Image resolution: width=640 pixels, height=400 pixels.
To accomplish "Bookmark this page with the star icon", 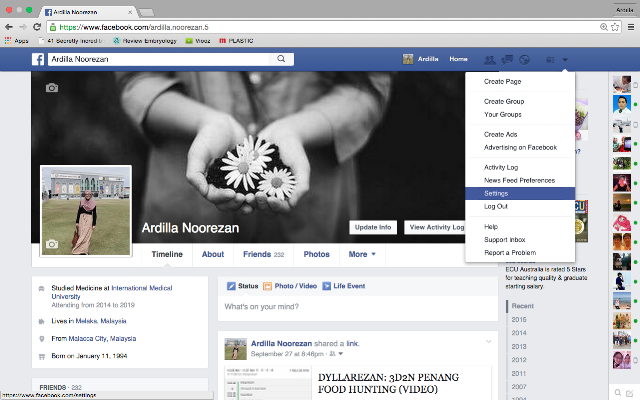I will point(615,27).
